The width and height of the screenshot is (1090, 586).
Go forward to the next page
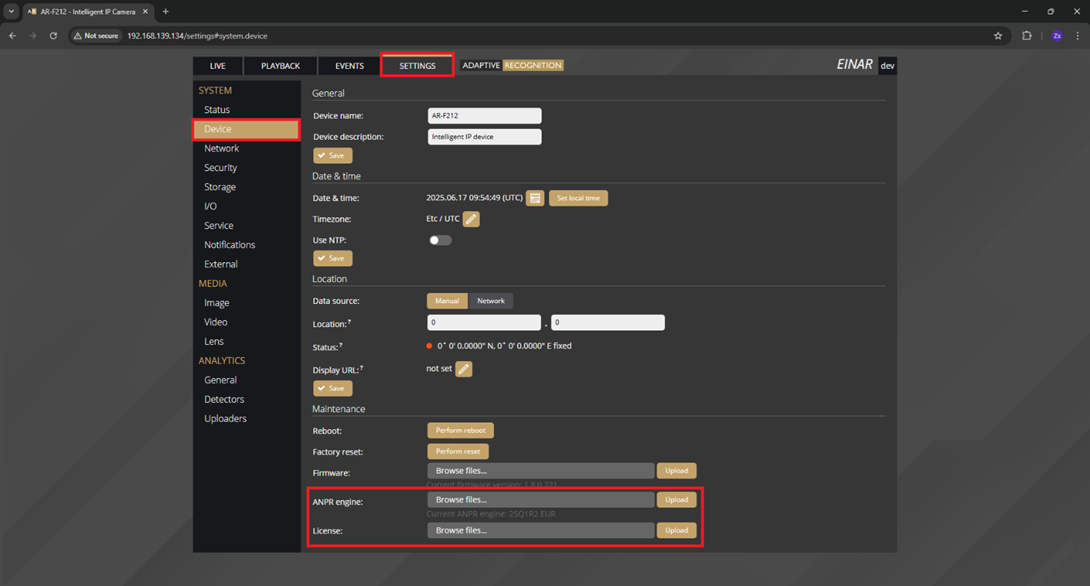coord(33,36)
